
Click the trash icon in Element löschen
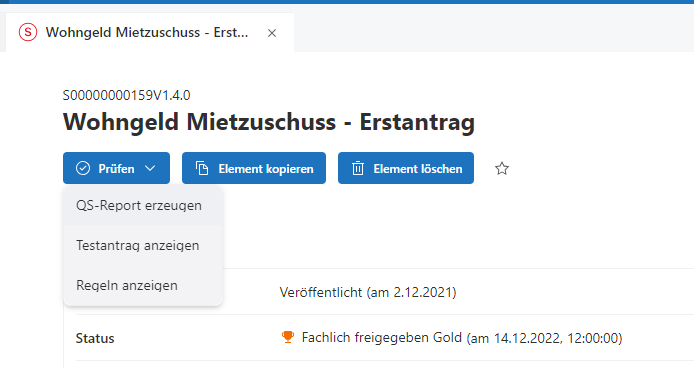(358, 168)
